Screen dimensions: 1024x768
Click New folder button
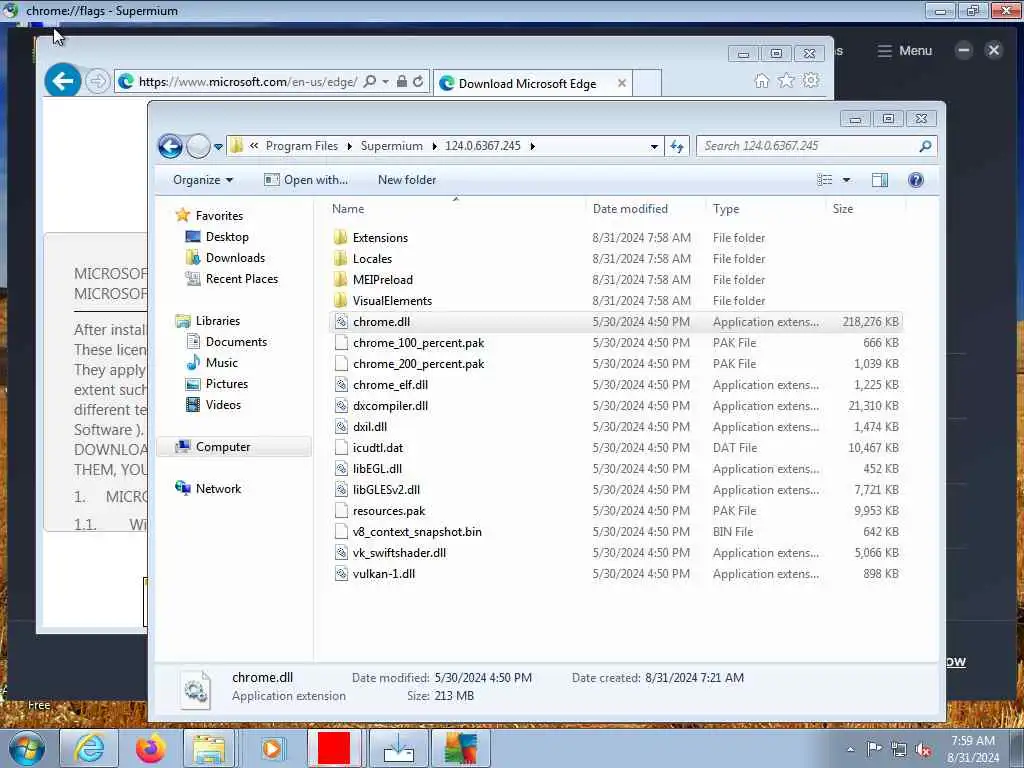click(x=407, y=180)
